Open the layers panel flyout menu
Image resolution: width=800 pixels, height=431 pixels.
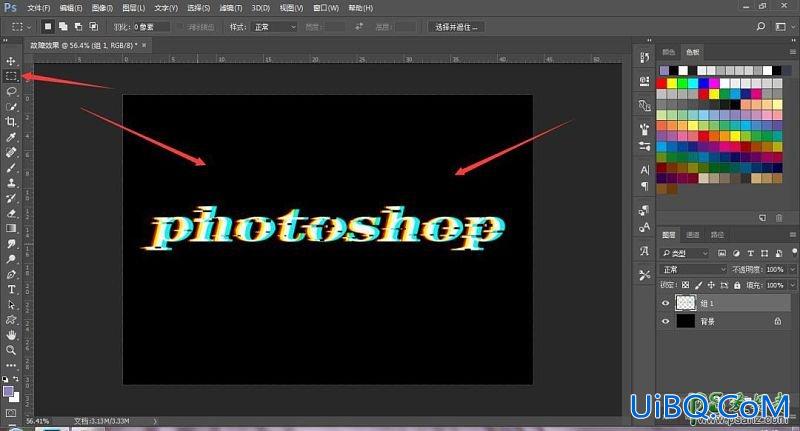coord(792,235)
